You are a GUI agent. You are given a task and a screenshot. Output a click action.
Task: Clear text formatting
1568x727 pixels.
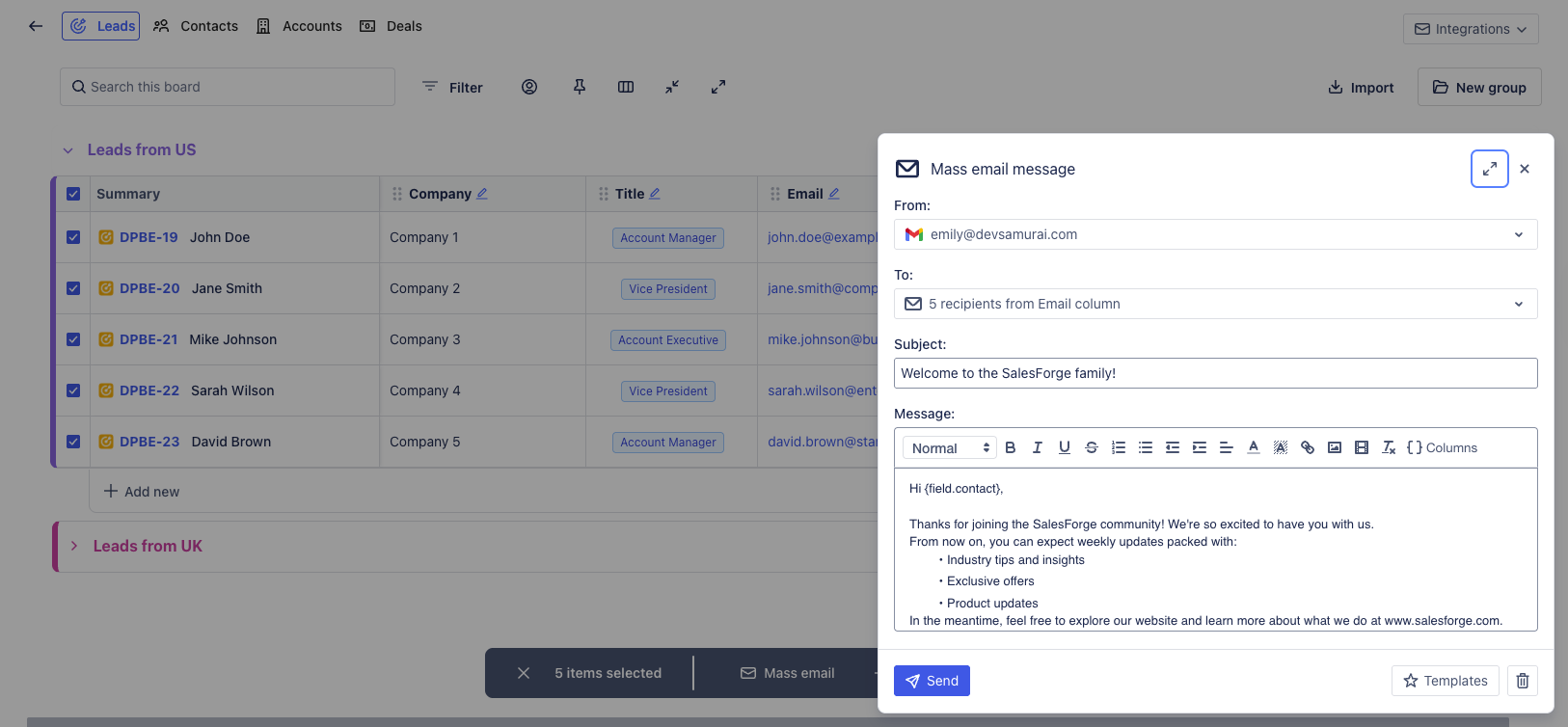(x=1389, y=447)
